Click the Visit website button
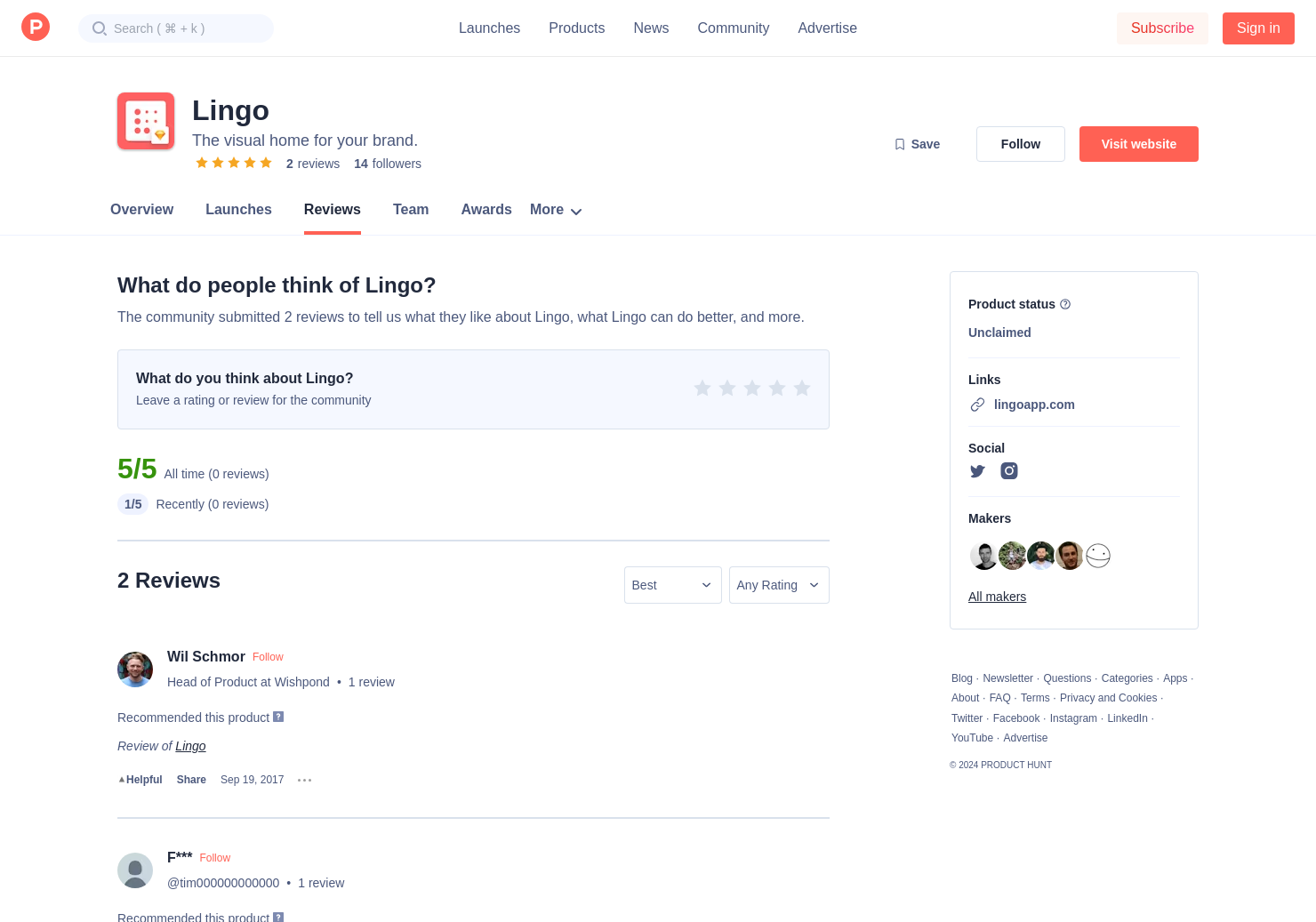1316x922 pixels. [1139, 144]
